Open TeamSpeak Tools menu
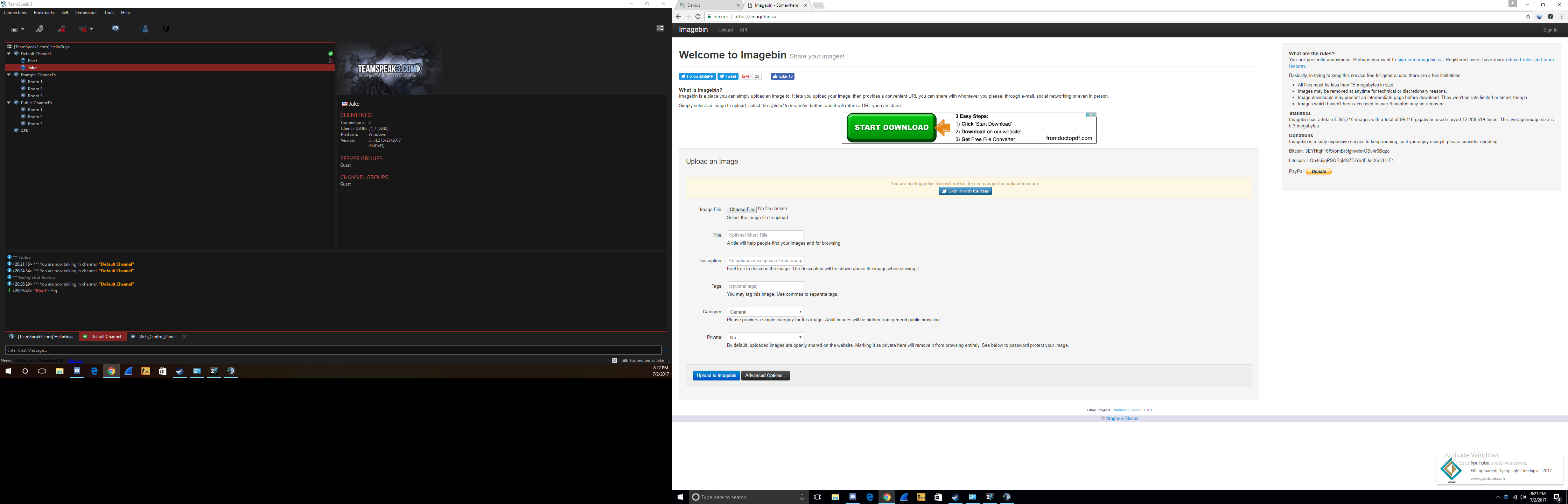This screenshot has height=504, width=1568. click(x=109, y=12)
